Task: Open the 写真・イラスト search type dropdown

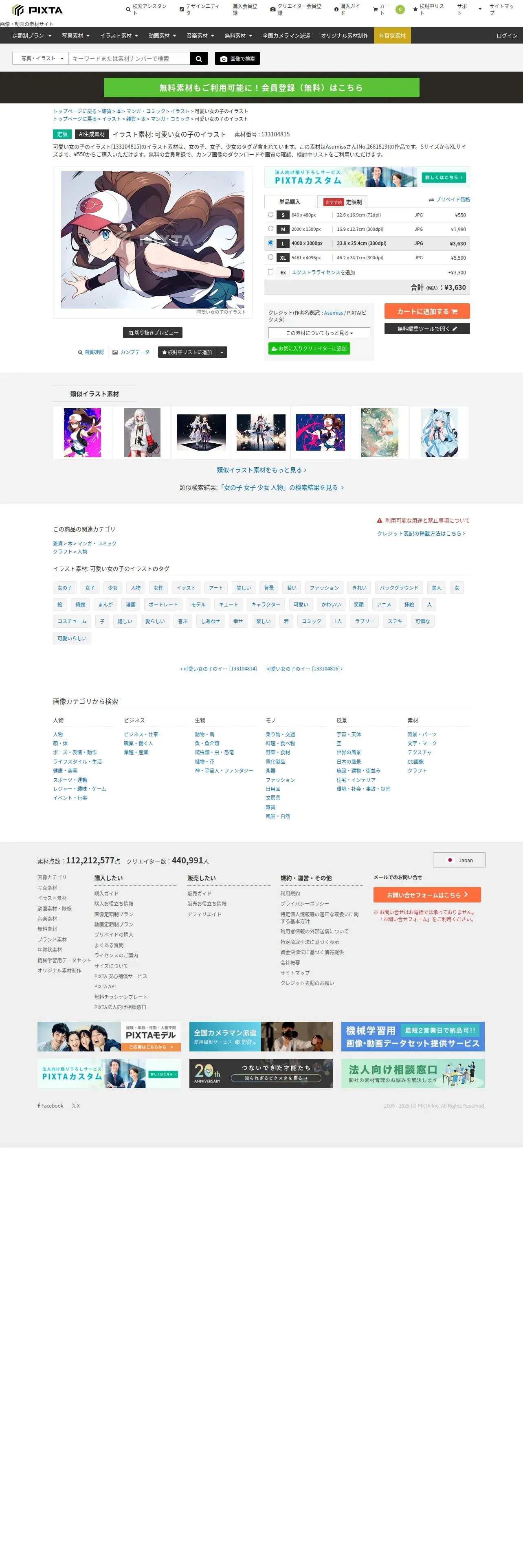Action: tap(40, 59)
